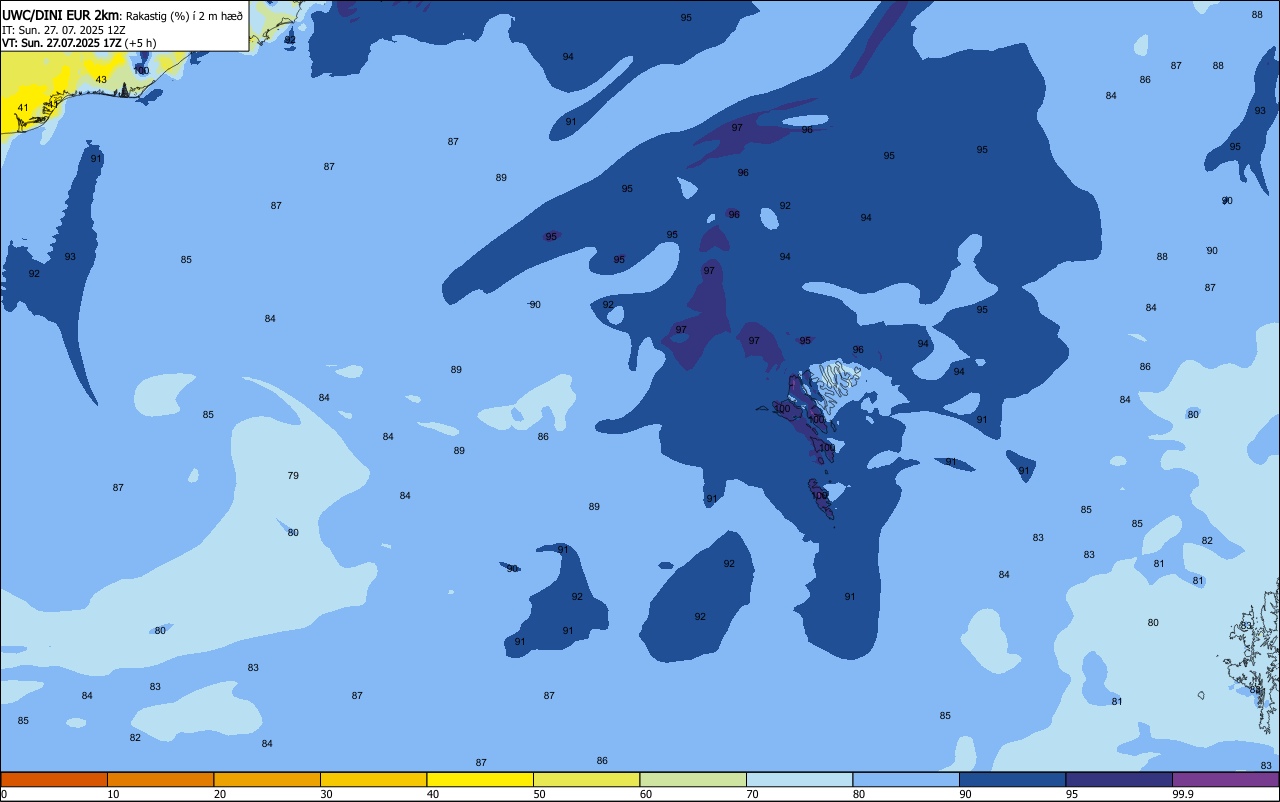Click the legend tick label '70'

point(753,794)
